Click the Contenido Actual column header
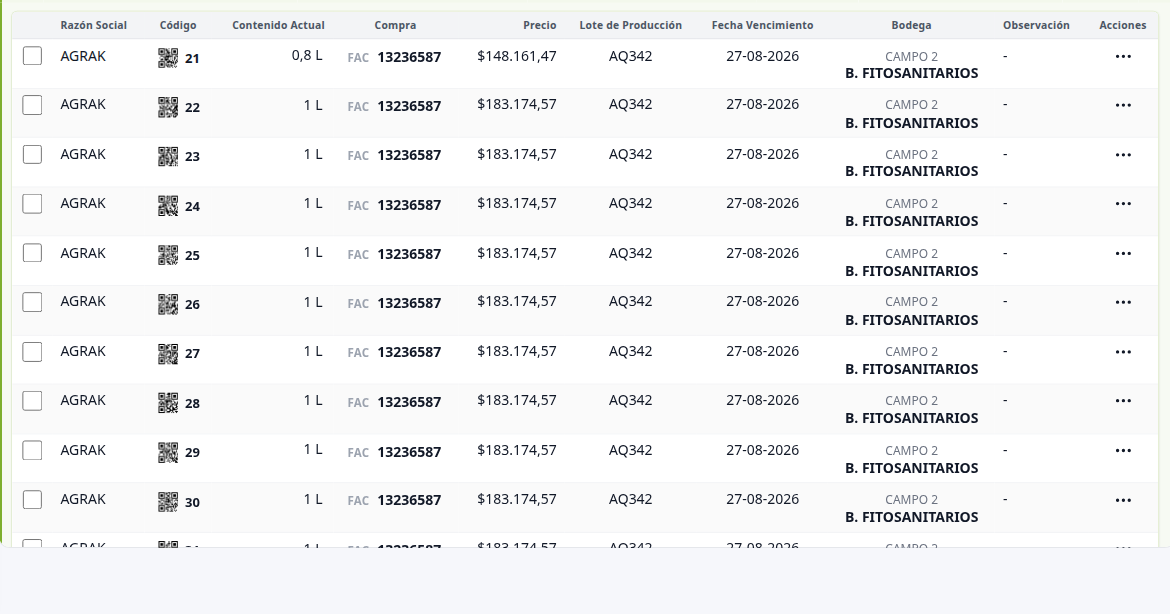The height and width of the screenshot is (614, 1170). (278, 25)
